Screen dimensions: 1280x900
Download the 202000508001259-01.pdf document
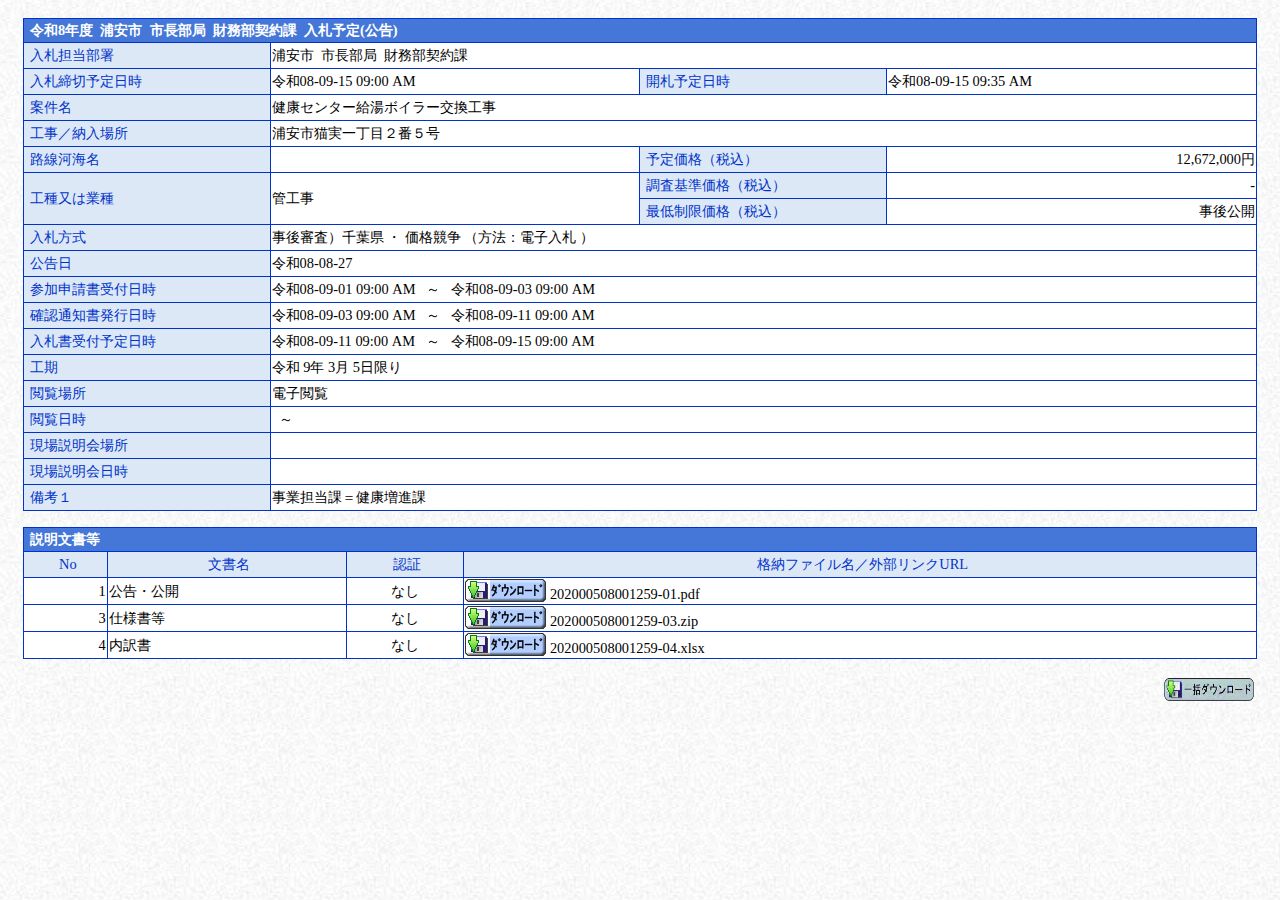click(505, 590)
